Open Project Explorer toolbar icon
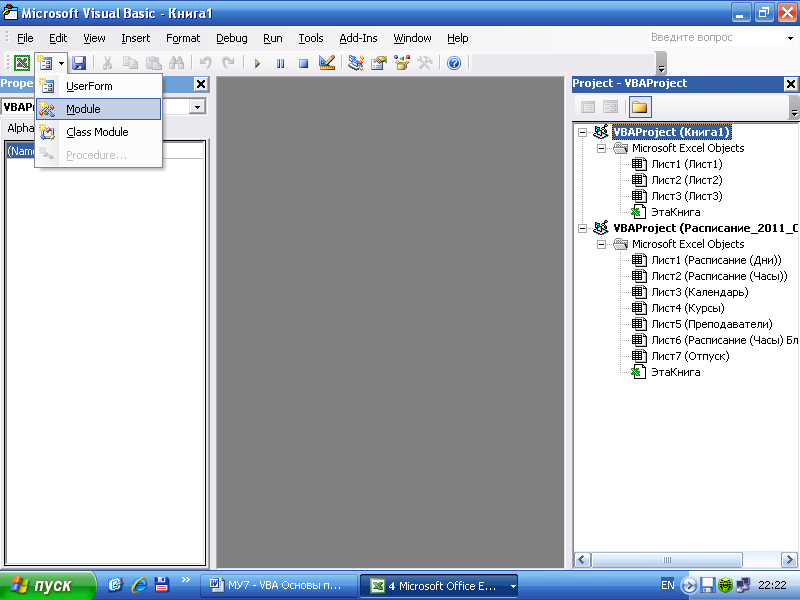800x600 pixels. (356, 63)
